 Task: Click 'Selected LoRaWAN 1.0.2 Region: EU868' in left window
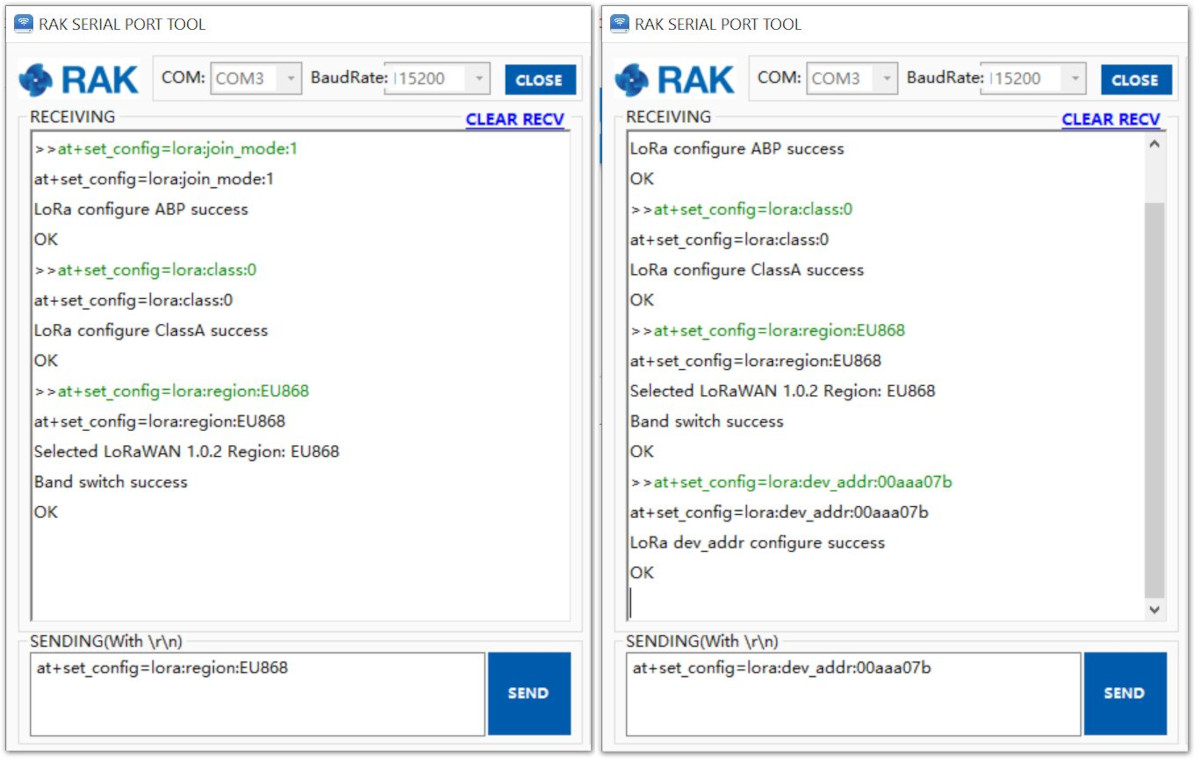[x=187, y=451]
